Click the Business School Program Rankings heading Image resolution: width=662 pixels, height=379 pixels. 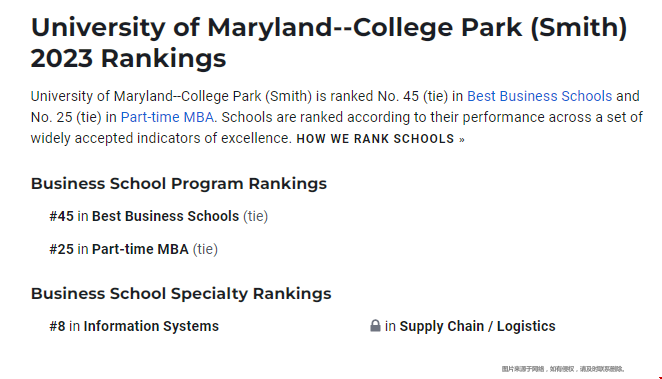[x=179, y=184]
